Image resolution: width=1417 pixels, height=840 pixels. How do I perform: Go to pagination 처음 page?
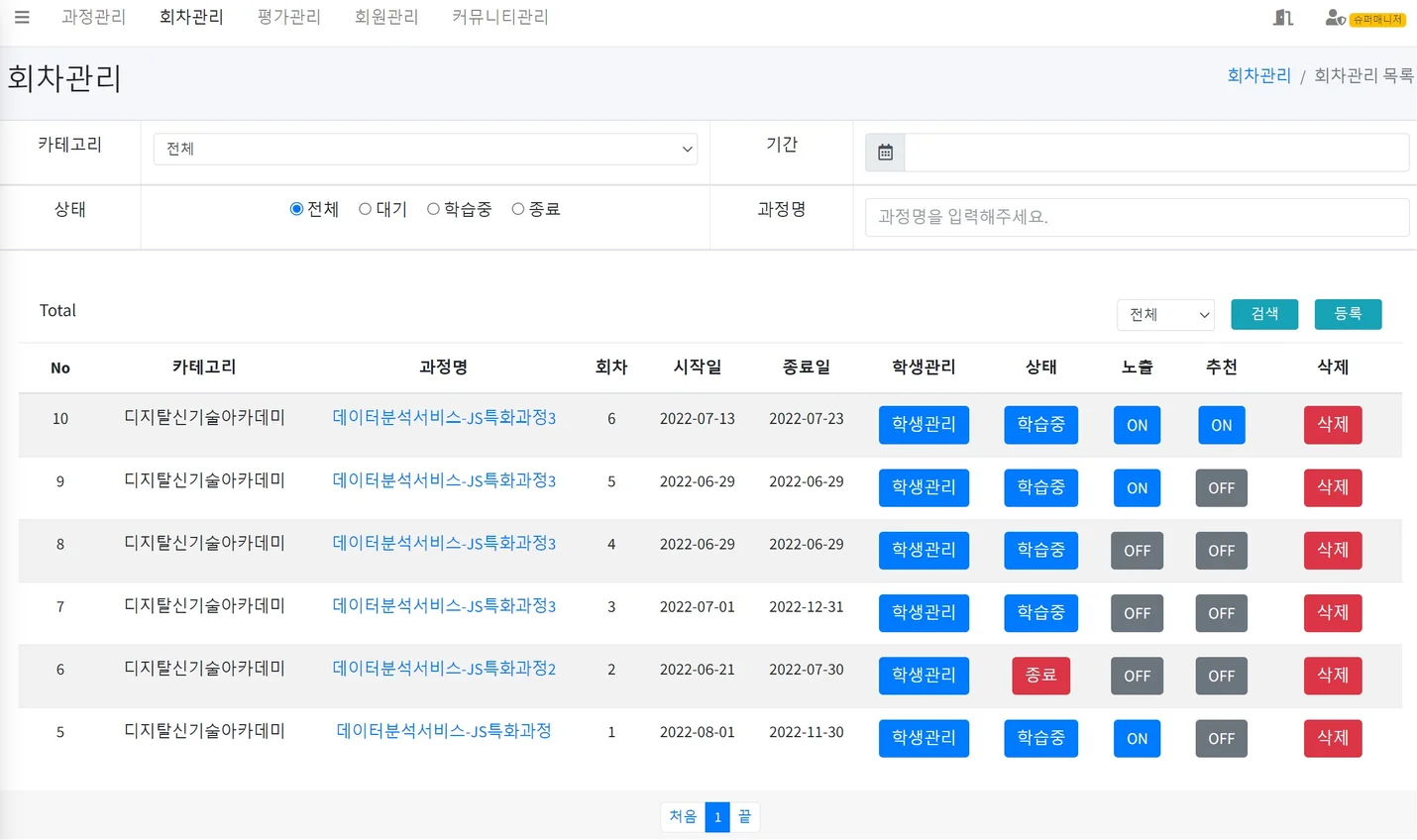pyautogui.click(x=683, y=816)
